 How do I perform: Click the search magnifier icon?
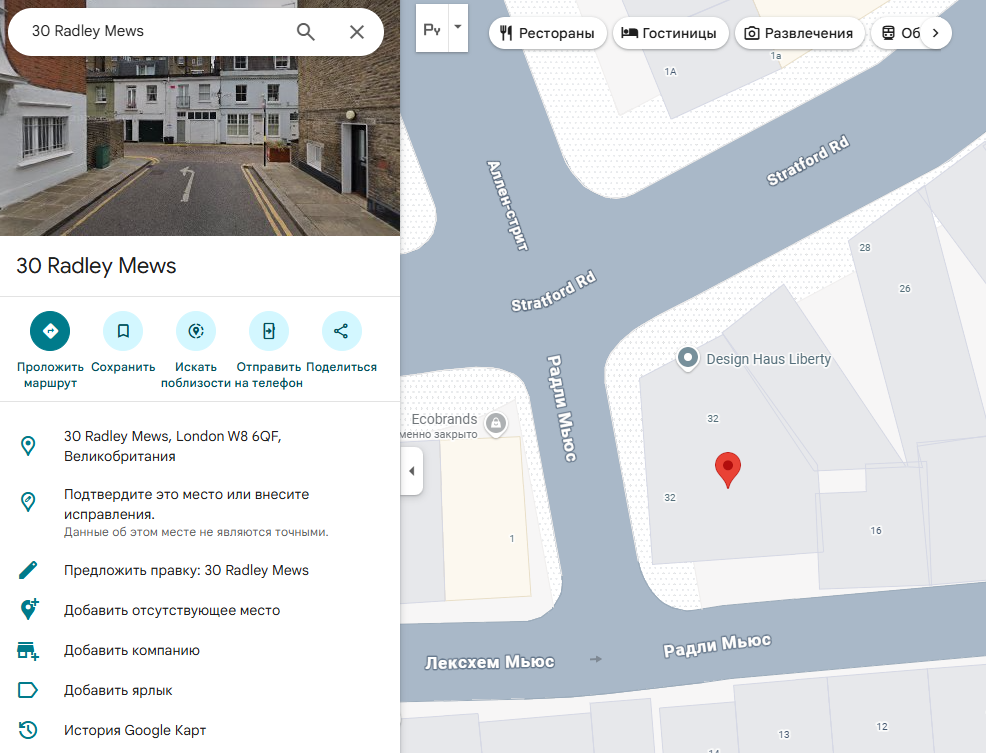(306, 31)
